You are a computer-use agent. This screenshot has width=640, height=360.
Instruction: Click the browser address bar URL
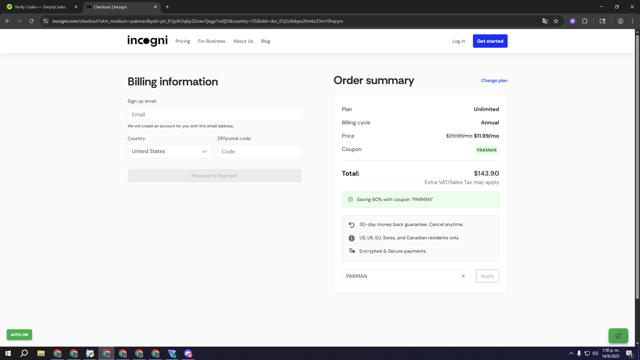[198, 21]
